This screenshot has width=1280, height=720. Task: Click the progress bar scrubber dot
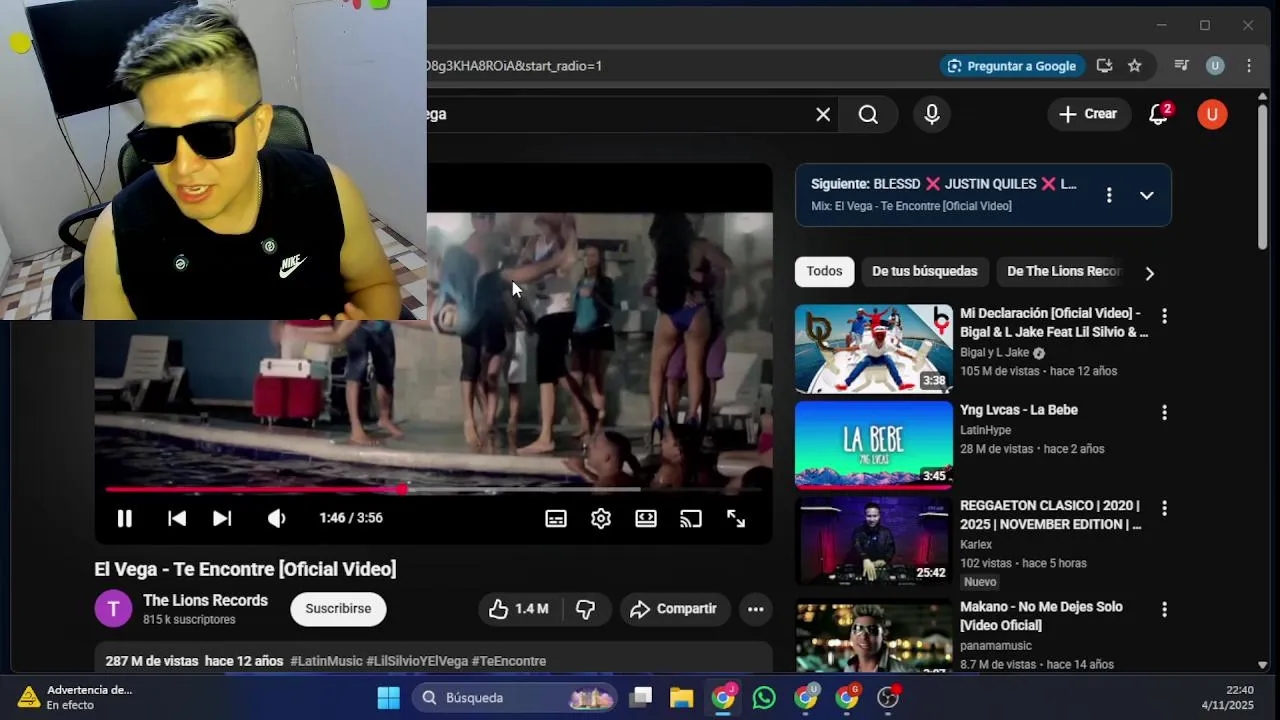402,489
